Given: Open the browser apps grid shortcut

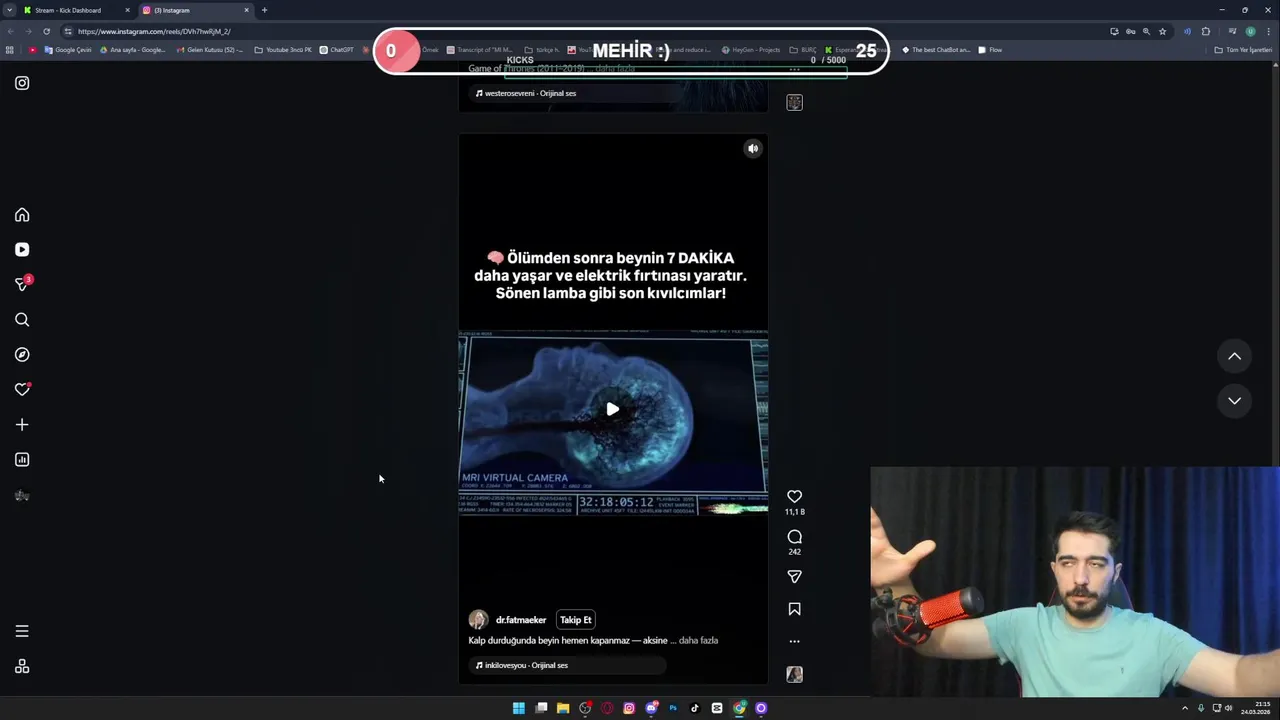Looking at the screenshot, I should [x=10, y=50].
